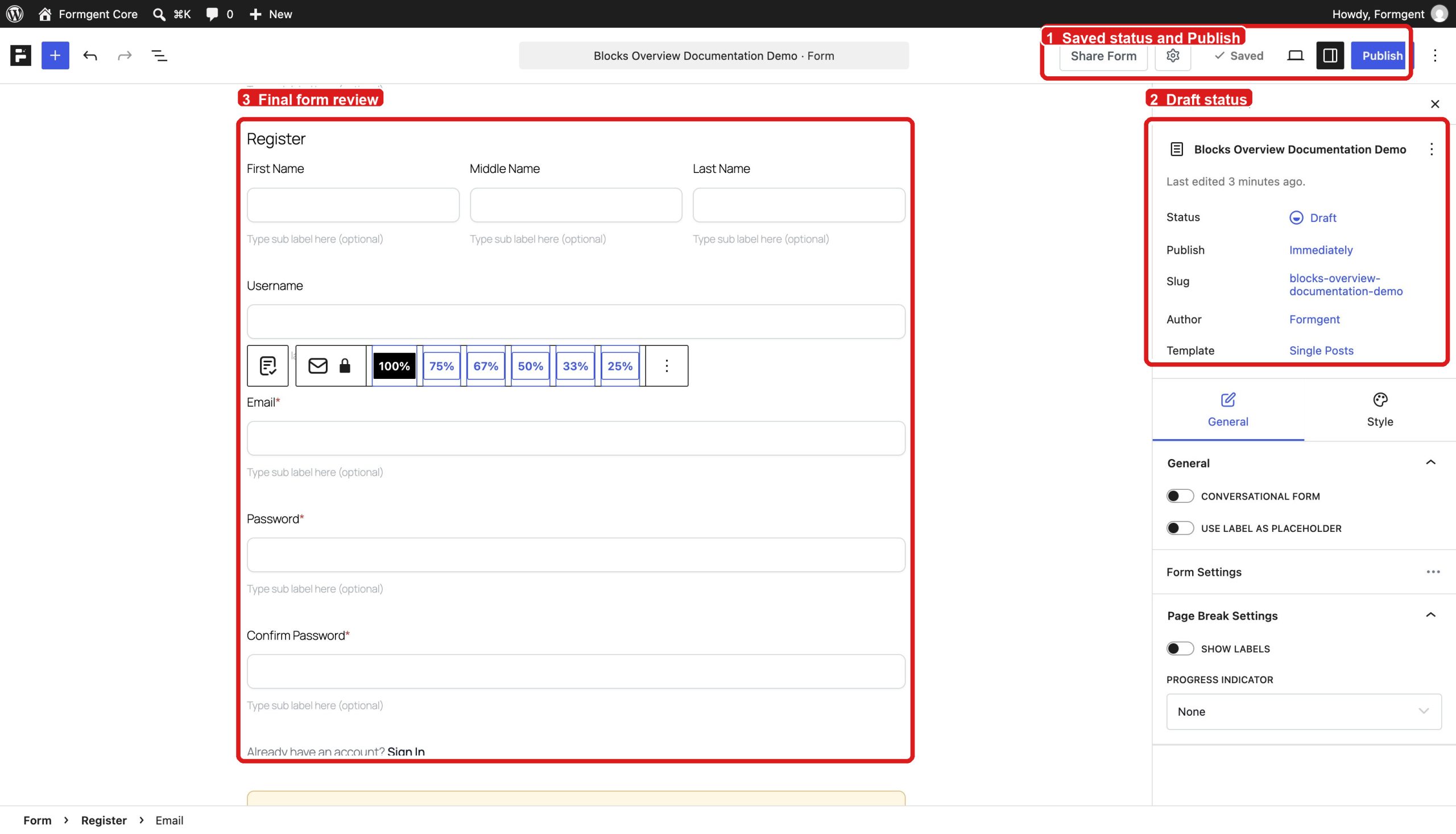Set field width to 75%
1456x834 pixels.
coord(441,366)
